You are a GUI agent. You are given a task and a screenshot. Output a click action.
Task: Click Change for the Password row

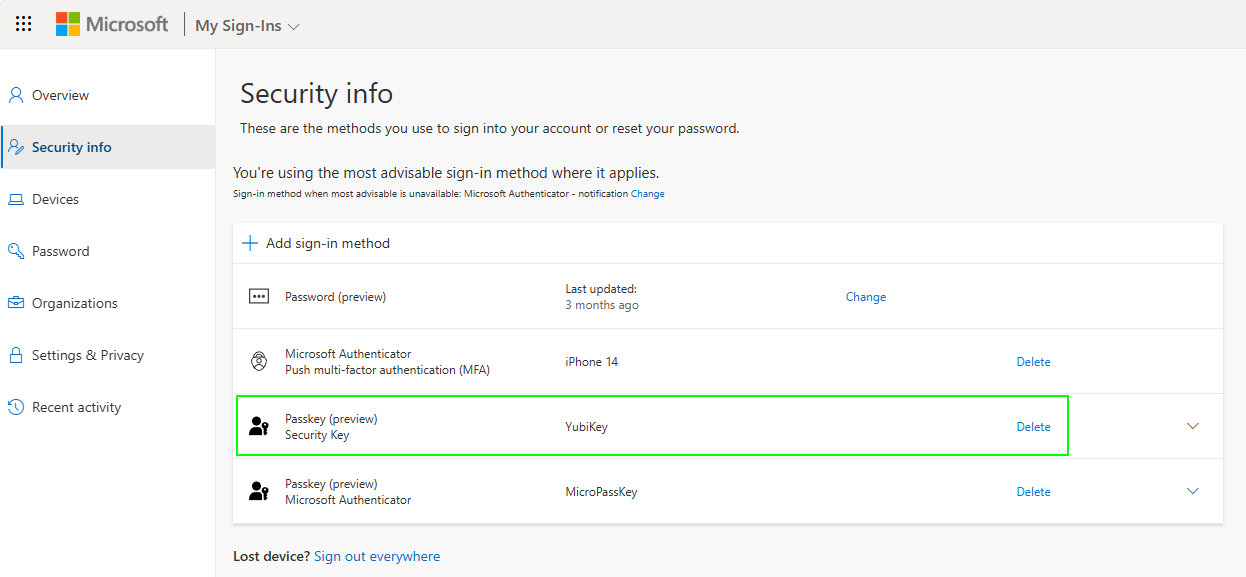866,297
